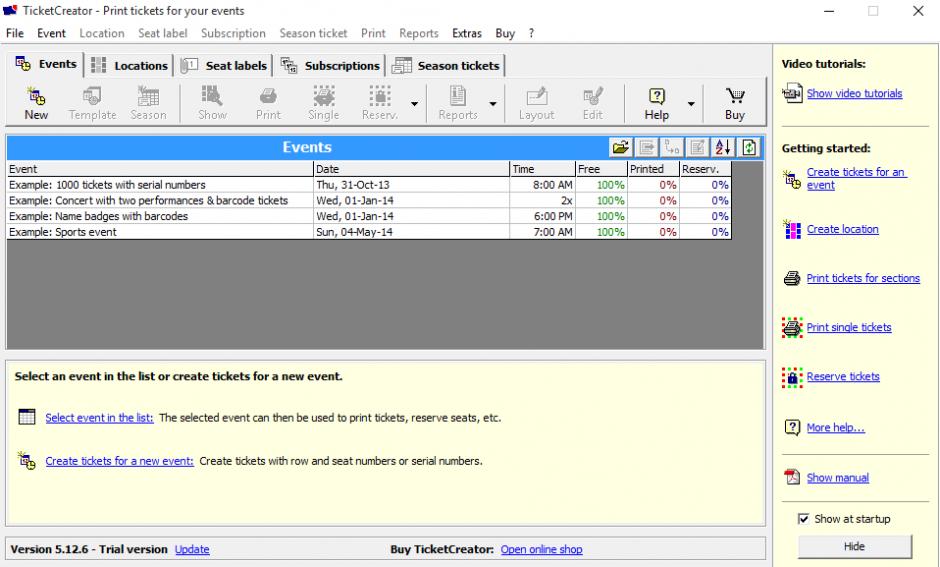940x567 pixels.
Task: Click the calendar icon beside Select event in the list
Action: [27, 417]
